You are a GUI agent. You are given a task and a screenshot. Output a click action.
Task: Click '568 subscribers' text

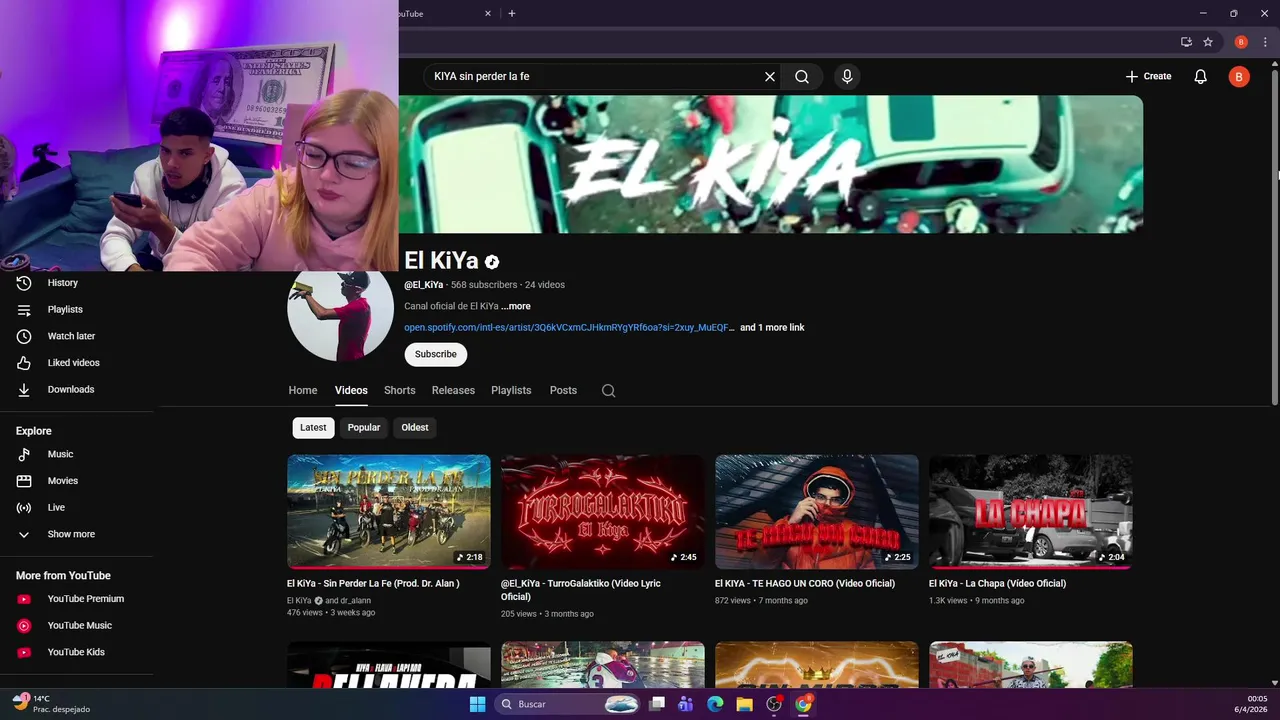(x=484, y=285)
